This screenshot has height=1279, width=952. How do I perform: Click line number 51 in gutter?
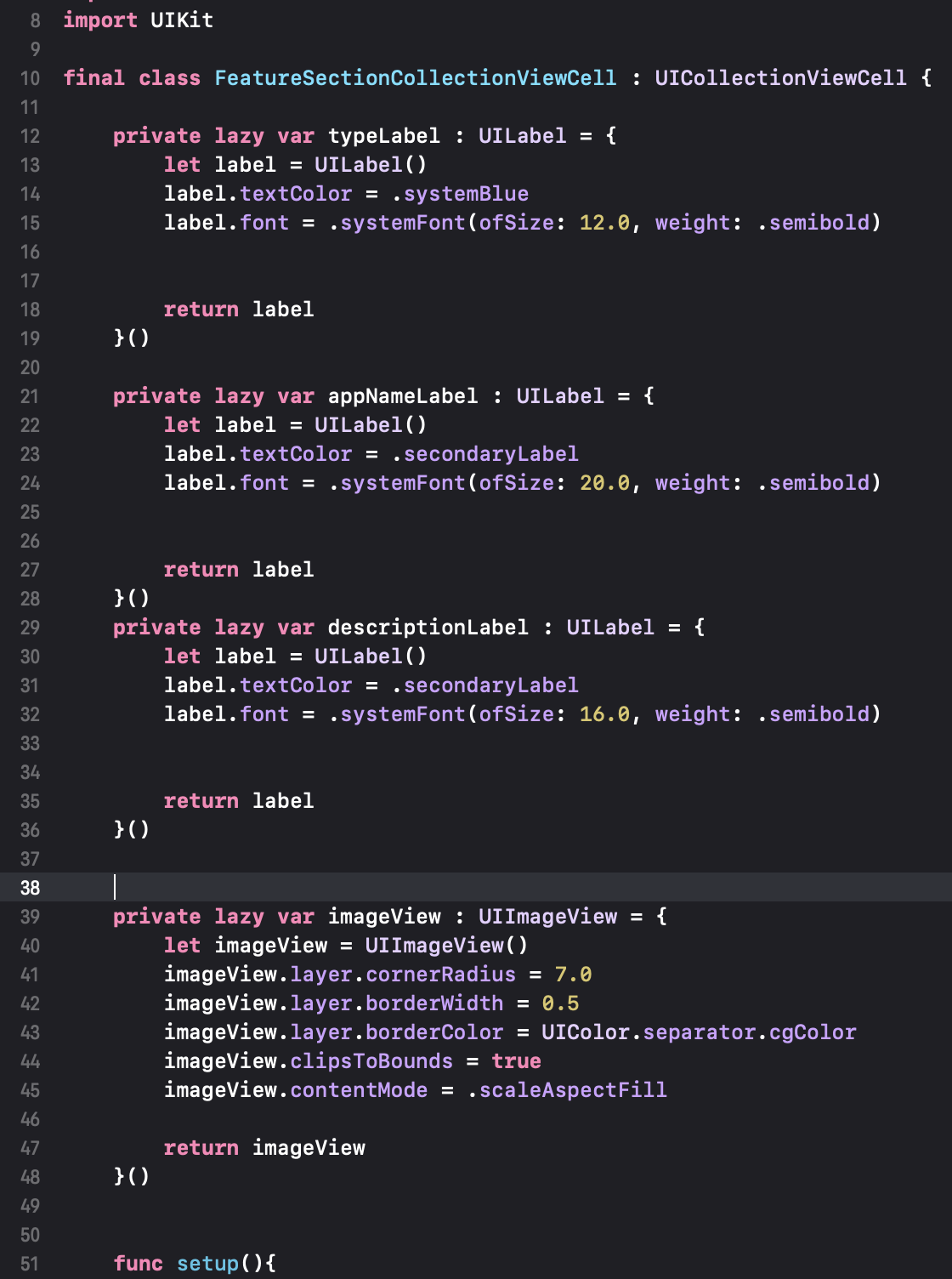click(30, 1264)
